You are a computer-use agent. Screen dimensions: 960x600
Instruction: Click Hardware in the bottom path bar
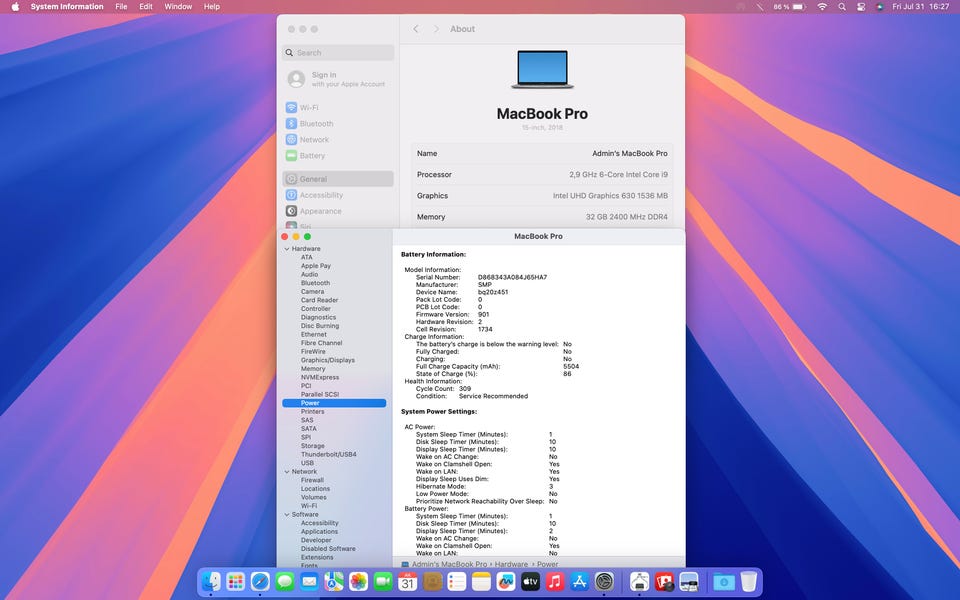pos(511,564)
